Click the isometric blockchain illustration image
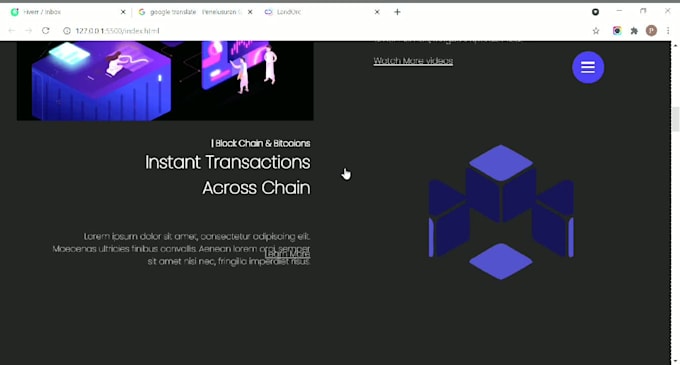This screenshot has height=365, width=680. (x=165, y=81)
